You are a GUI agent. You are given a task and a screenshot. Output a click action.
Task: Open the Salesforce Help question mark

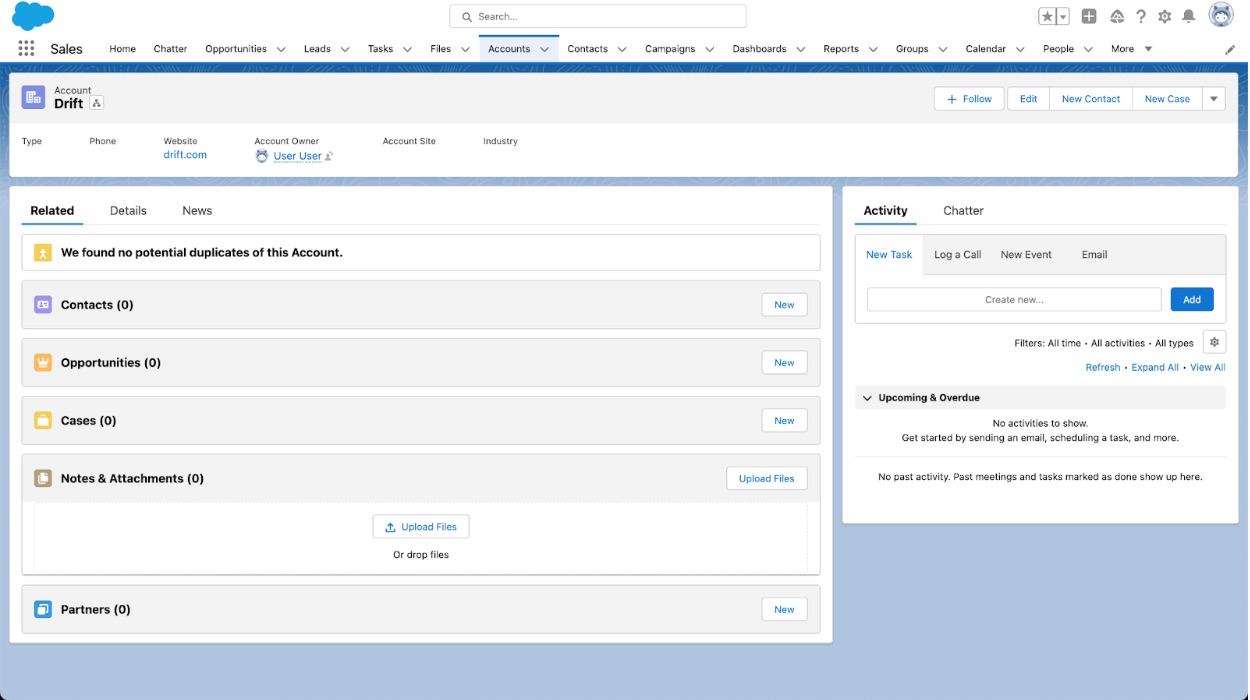1141,16
